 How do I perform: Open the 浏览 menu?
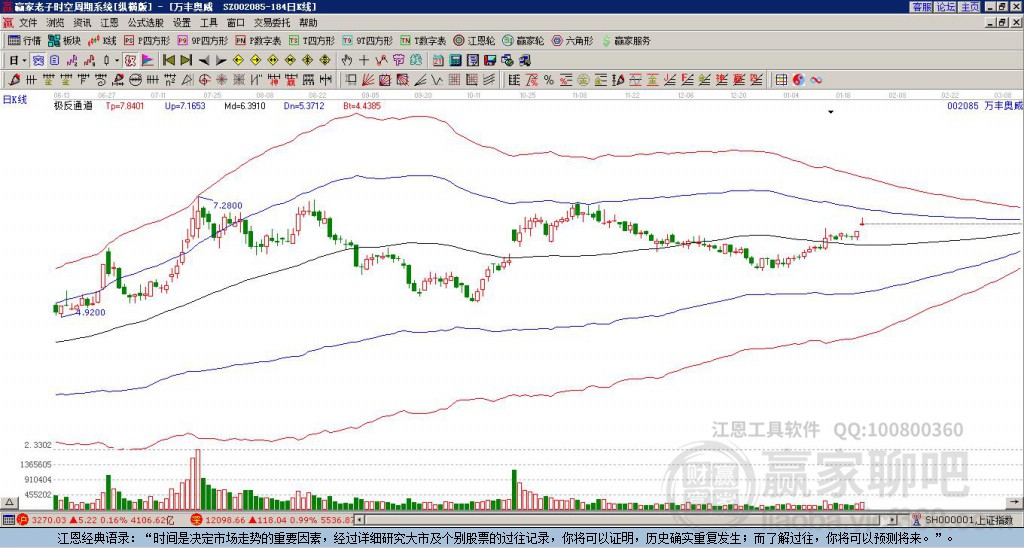(56, 23)
